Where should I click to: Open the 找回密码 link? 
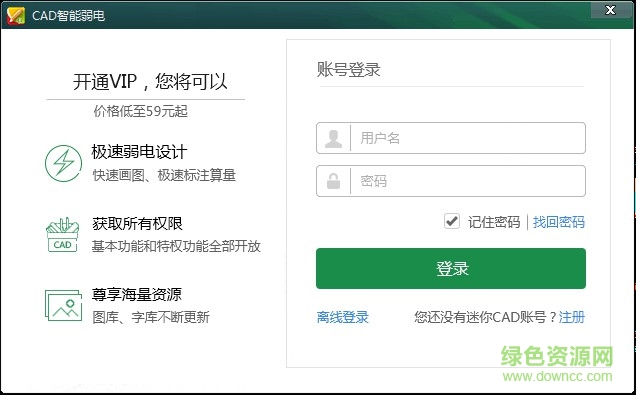pyautogui.click(x=559, y=222)
